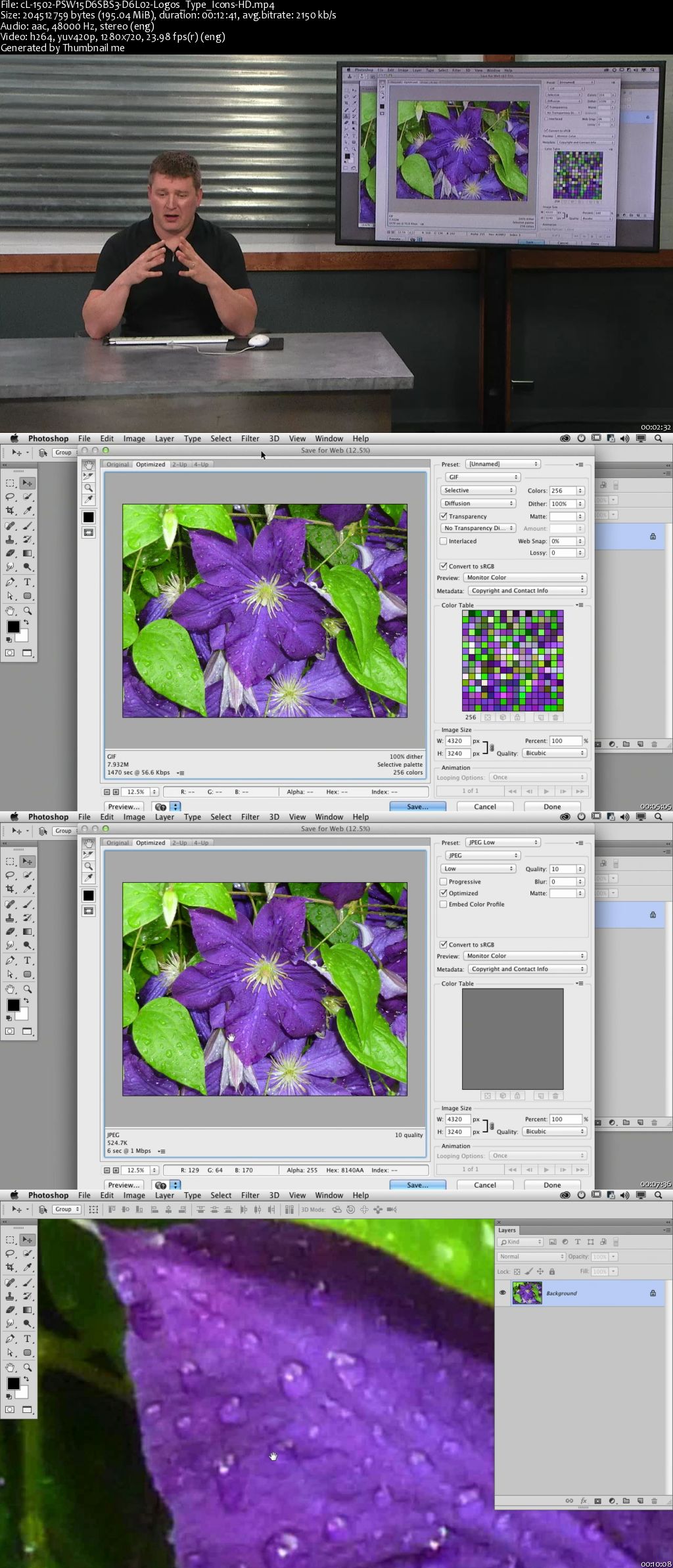Image resolution: width=673 pixels, height=1568 pixels.
Task: Open GIF file format dropdown
Action: point(482,477)
